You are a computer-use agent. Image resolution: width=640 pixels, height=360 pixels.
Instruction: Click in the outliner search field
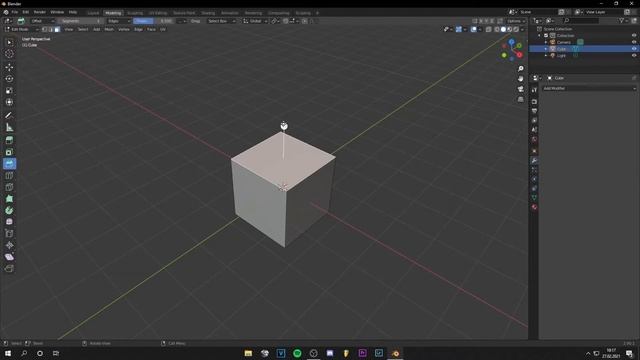pyautogui.click(x=581, y=20)
